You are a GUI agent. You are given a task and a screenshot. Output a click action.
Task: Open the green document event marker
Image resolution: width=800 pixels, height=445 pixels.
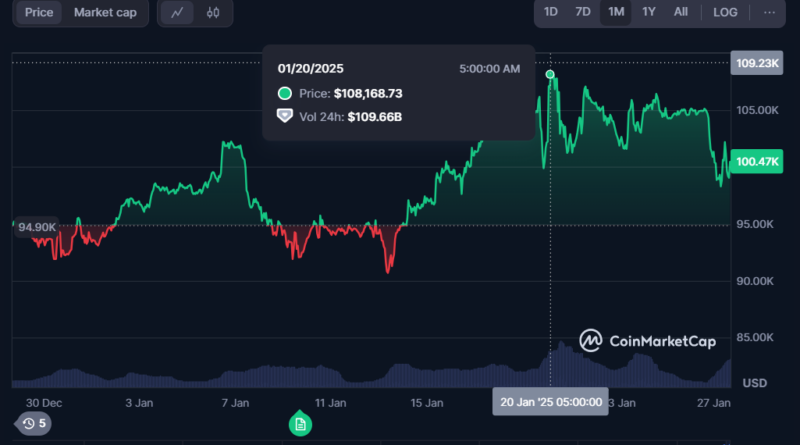click(300, 424)
